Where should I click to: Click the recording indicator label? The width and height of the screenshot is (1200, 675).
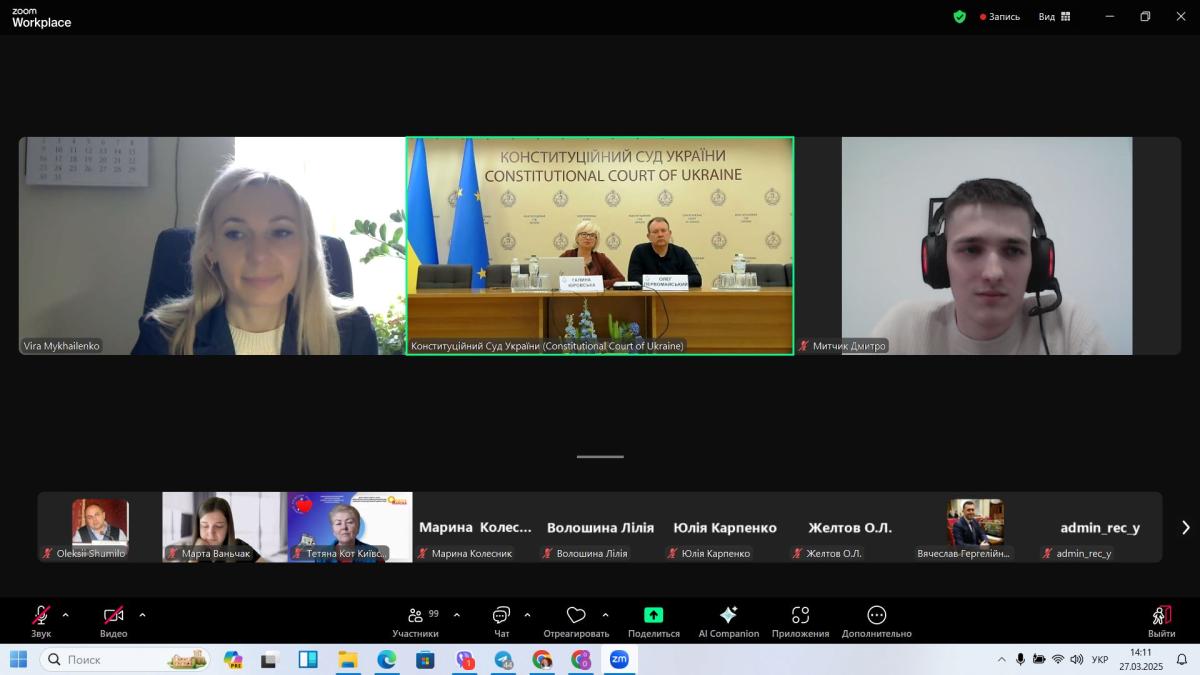click(x=1000, y=16)
